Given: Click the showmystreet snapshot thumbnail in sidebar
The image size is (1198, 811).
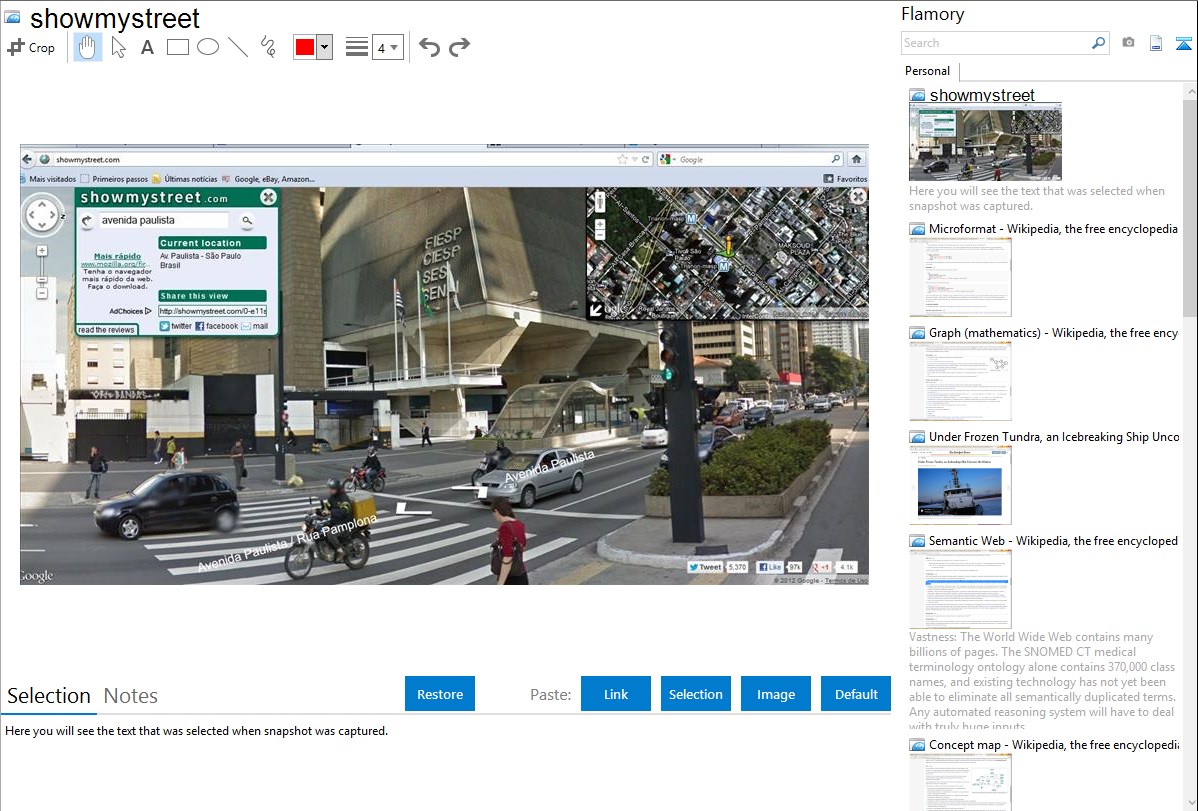Looking at the screenshot, I should pos(985,142).
